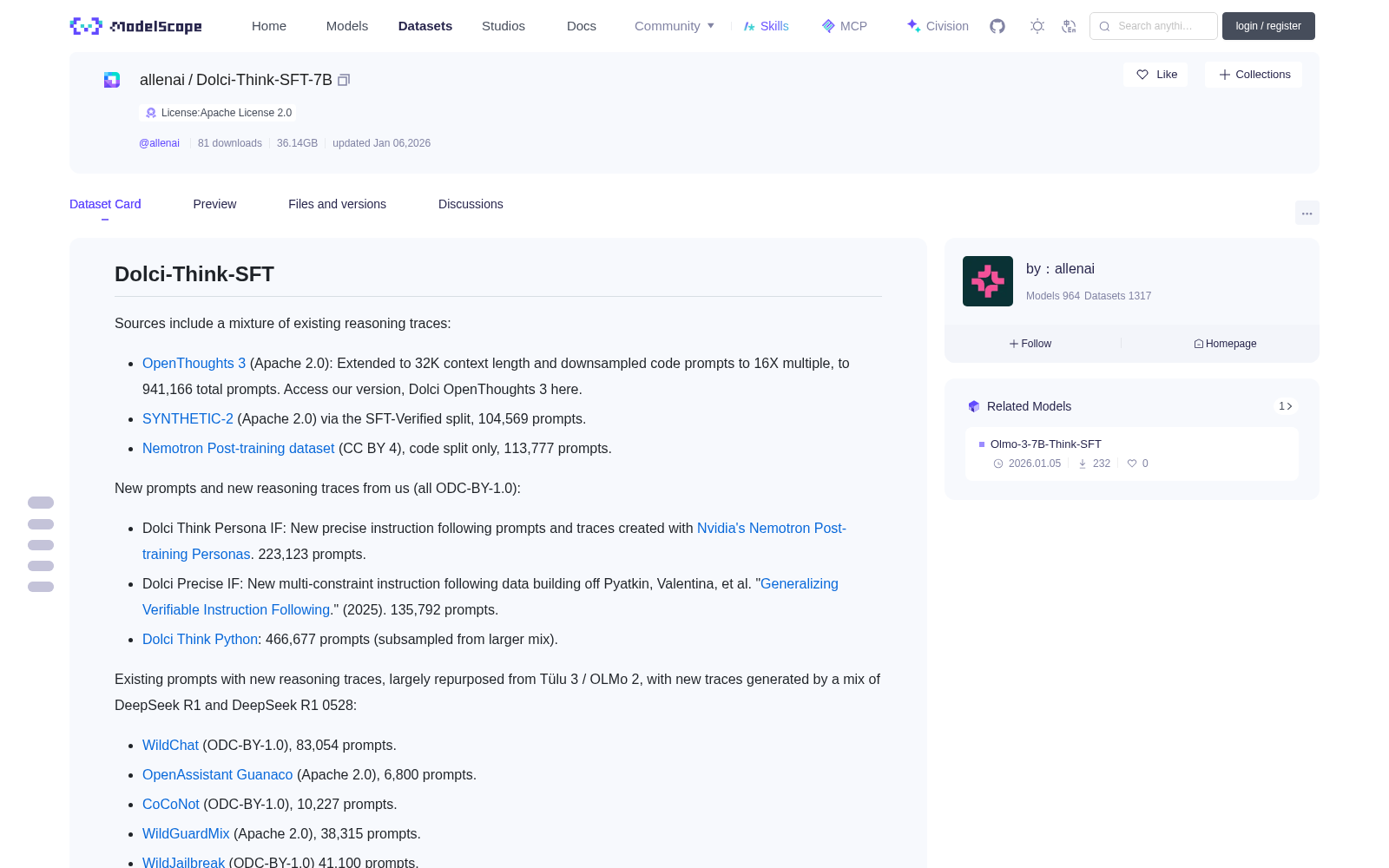Viewport: 1389px width, 868px height.
Task: Open the CoCoNot link
Action: pos(171,804)
